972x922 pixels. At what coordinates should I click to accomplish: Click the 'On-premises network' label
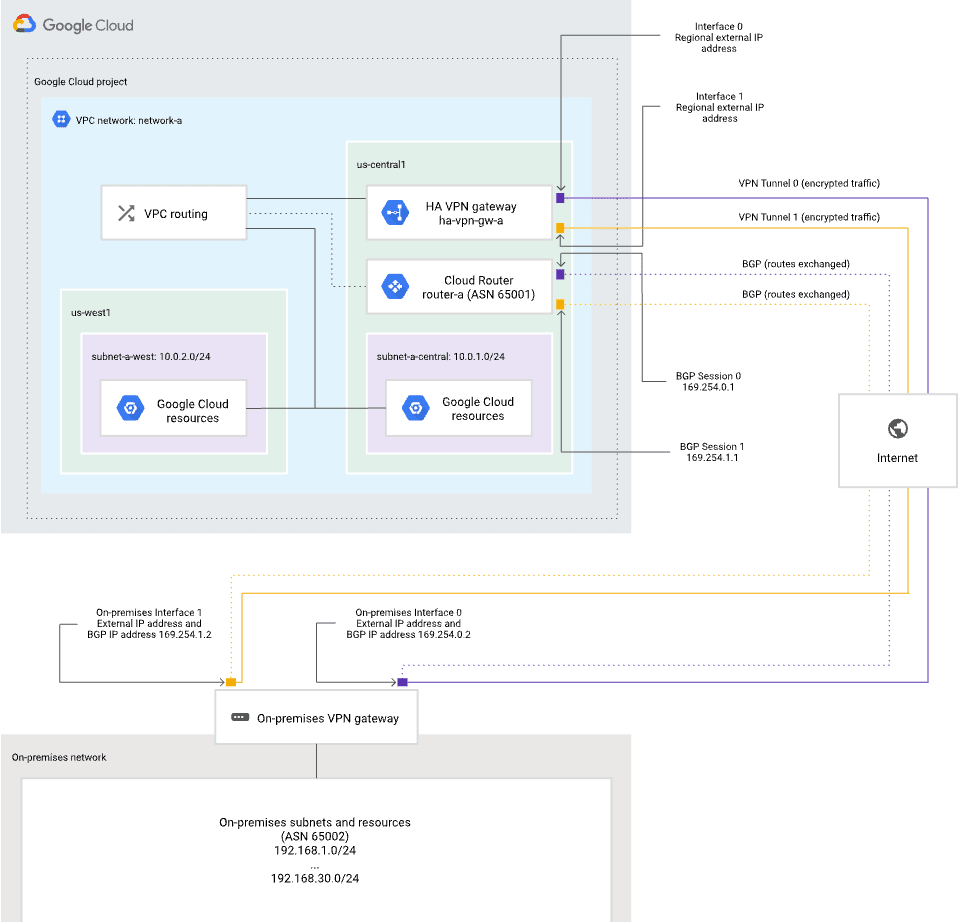click(59, 758)
